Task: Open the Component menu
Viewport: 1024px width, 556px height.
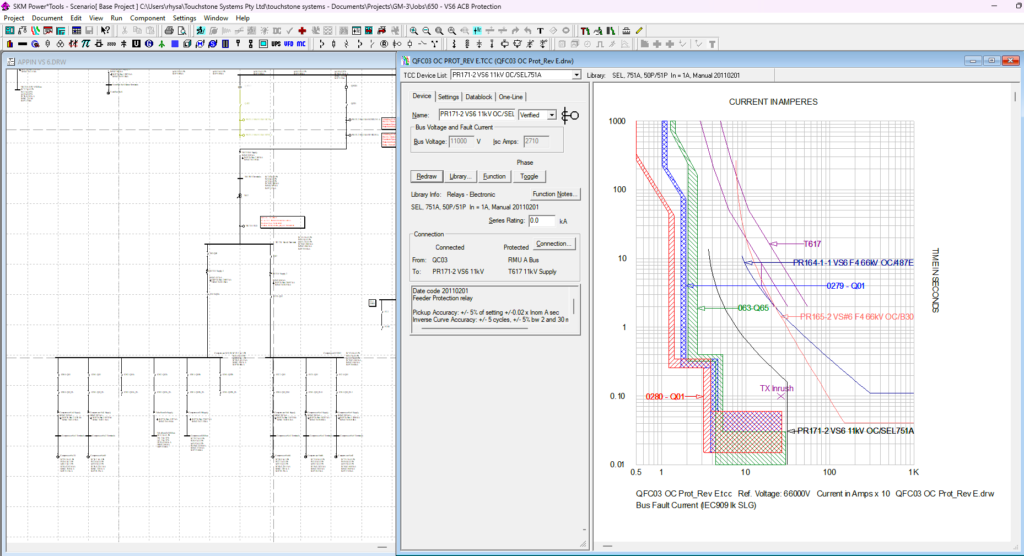Action: (148, 18)
